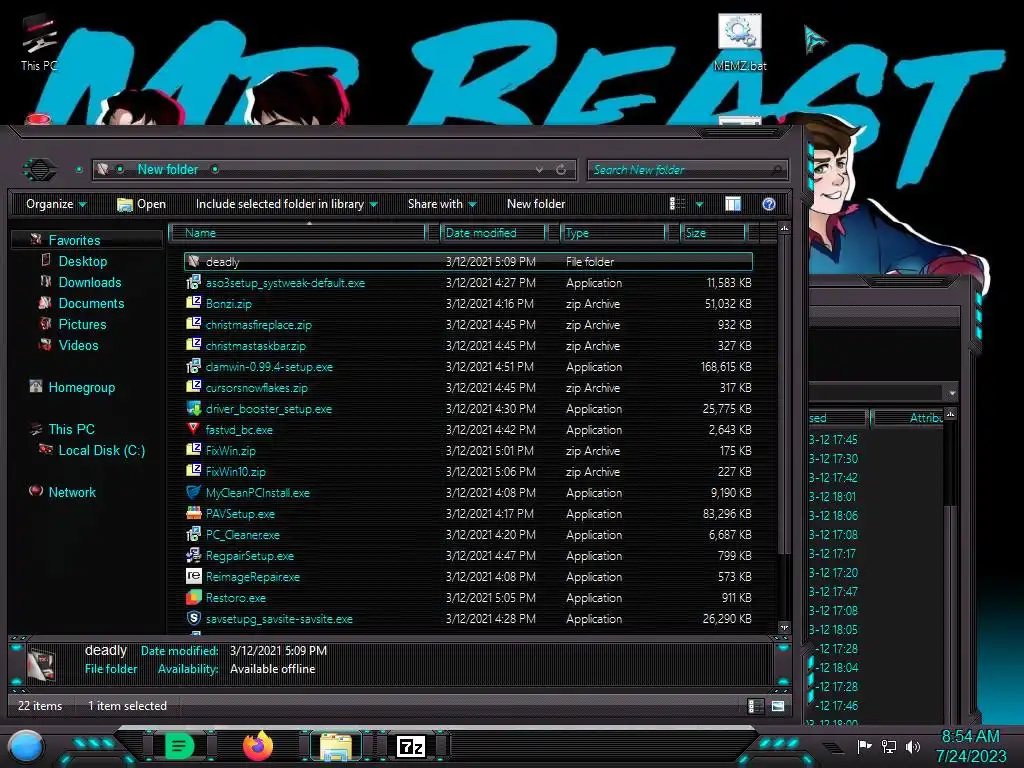The height and width of the screenshot is (768, 1024).
Task: Click Open in the toolbar
Action: (x=142, y=204)
